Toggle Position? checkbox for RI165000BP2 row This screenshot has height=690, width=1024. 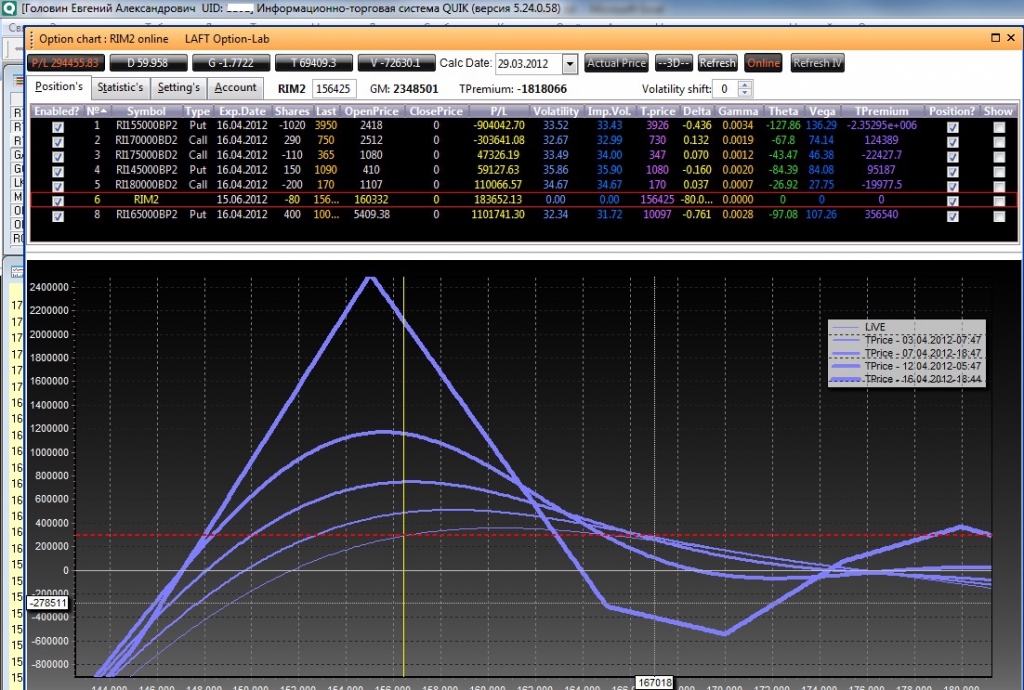coord(953,216)
